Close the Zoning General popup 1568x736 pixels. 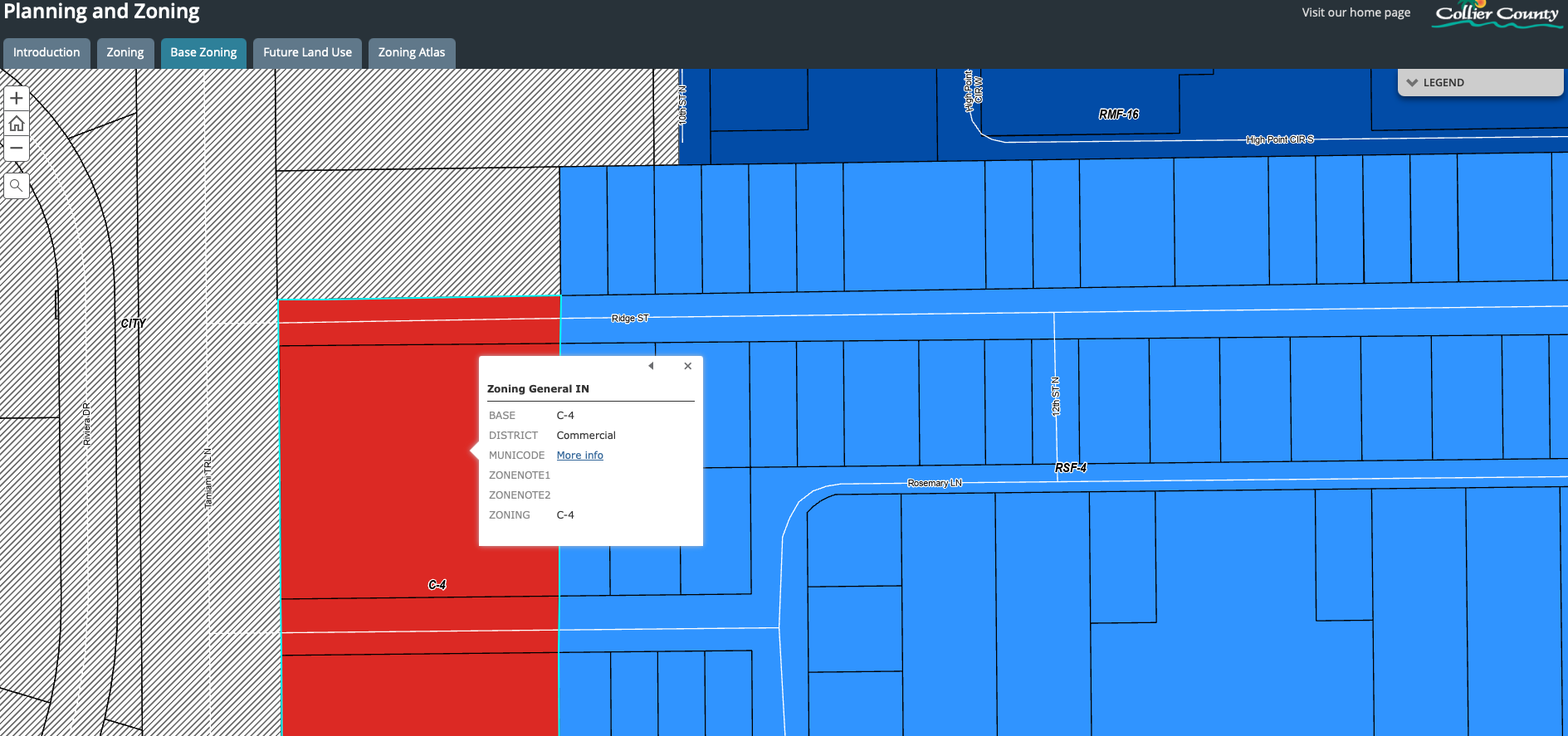(687, 366)
